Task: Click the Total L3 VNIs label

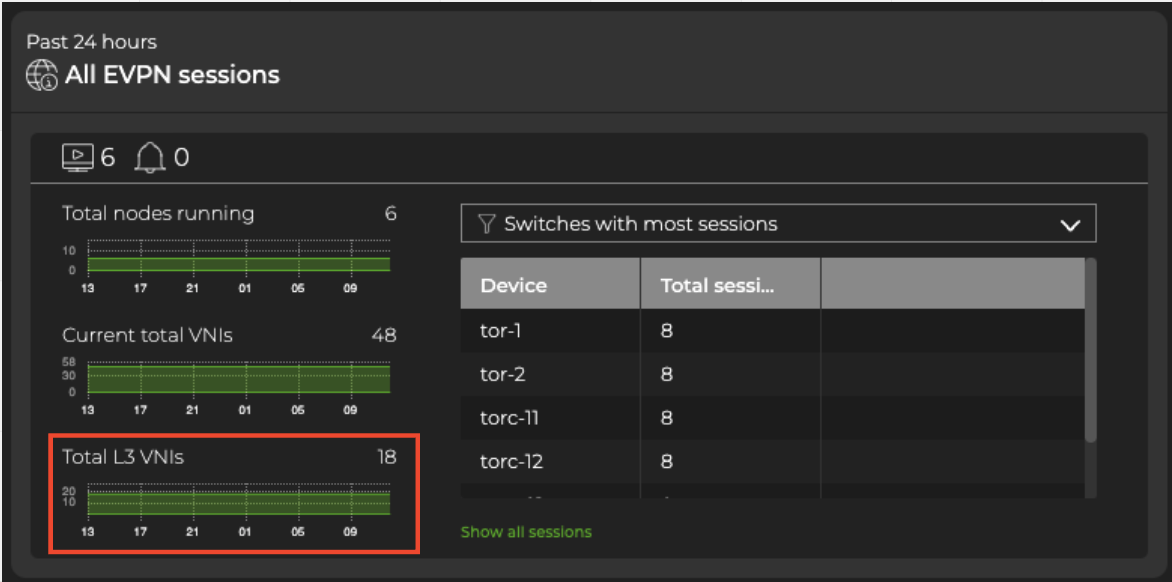Action: point(123,457)
